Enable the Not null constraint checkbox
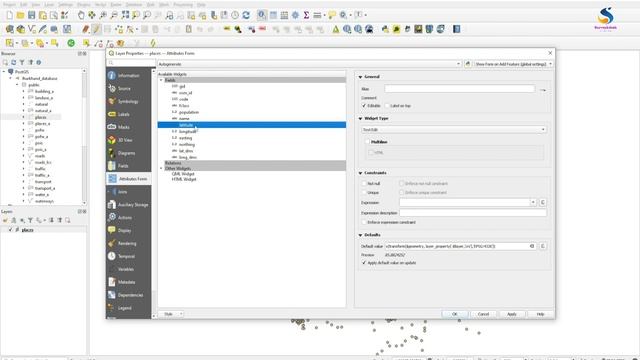The image size is (640, 360). pos(364,184)
